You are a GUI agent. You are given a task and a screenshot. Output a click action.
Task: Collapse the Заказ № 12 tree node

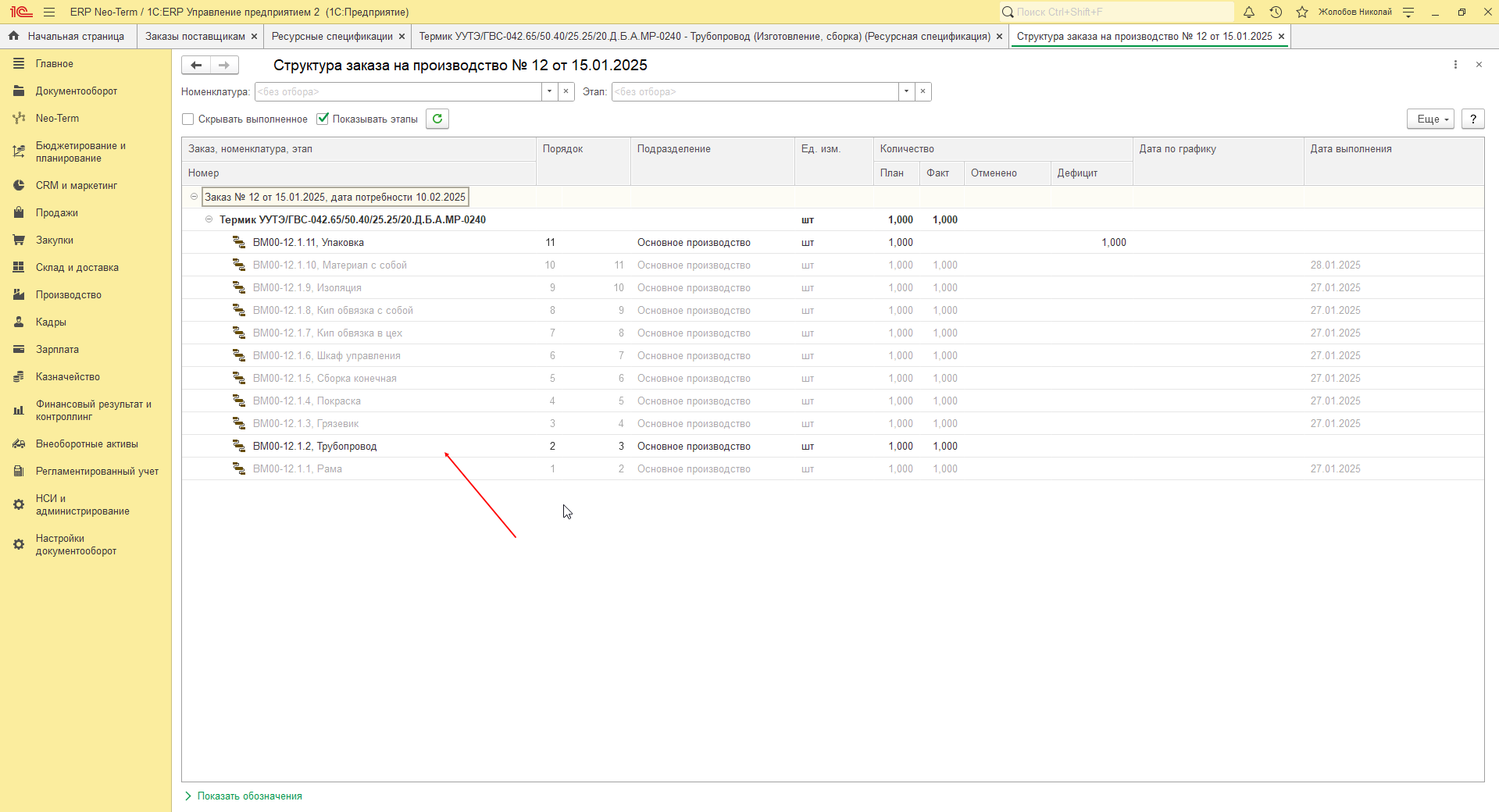[x=194, y=197]
